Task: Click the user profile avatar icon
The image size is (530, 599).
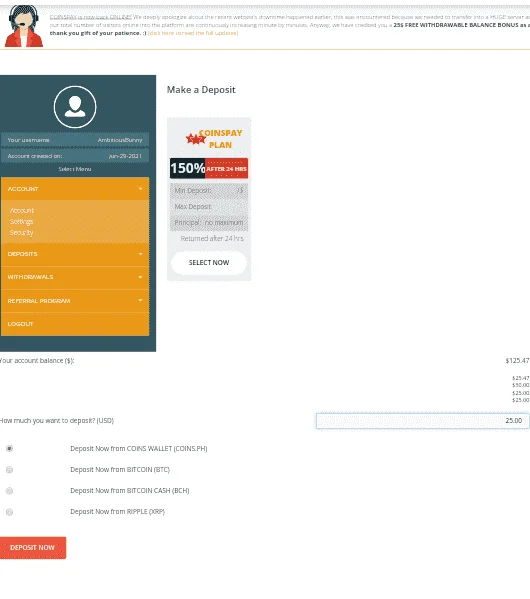Action: [x=75, y=107]
